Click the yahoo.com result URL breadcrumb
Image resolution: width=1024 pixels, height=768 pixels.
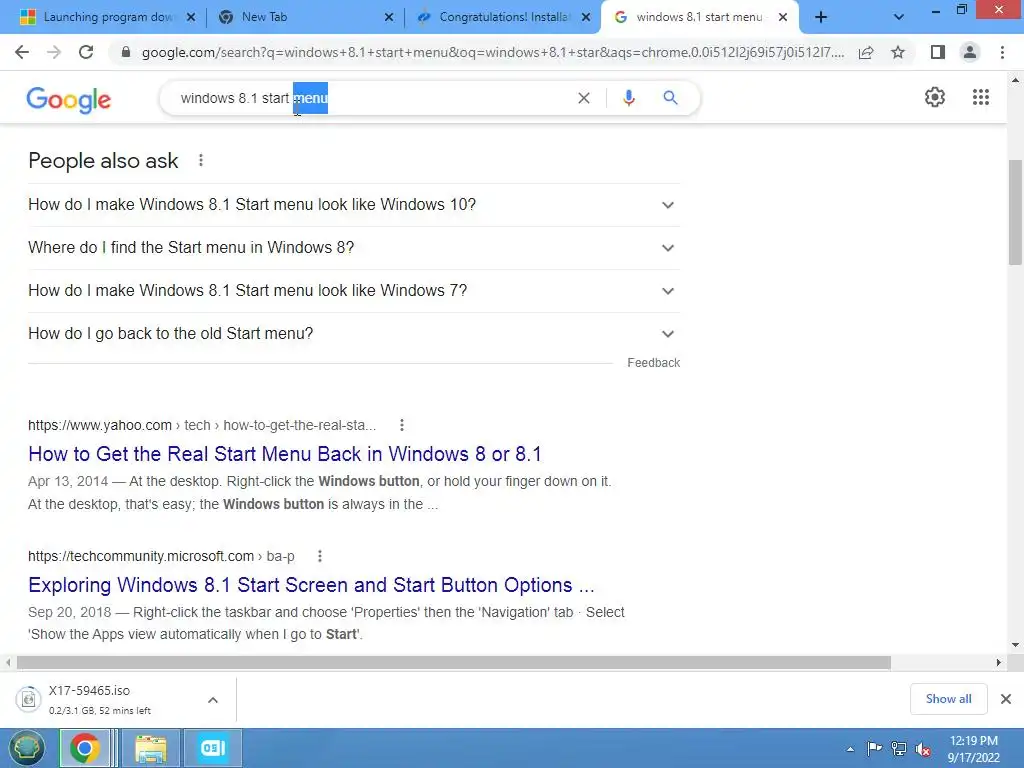click(x=202, y=425)
